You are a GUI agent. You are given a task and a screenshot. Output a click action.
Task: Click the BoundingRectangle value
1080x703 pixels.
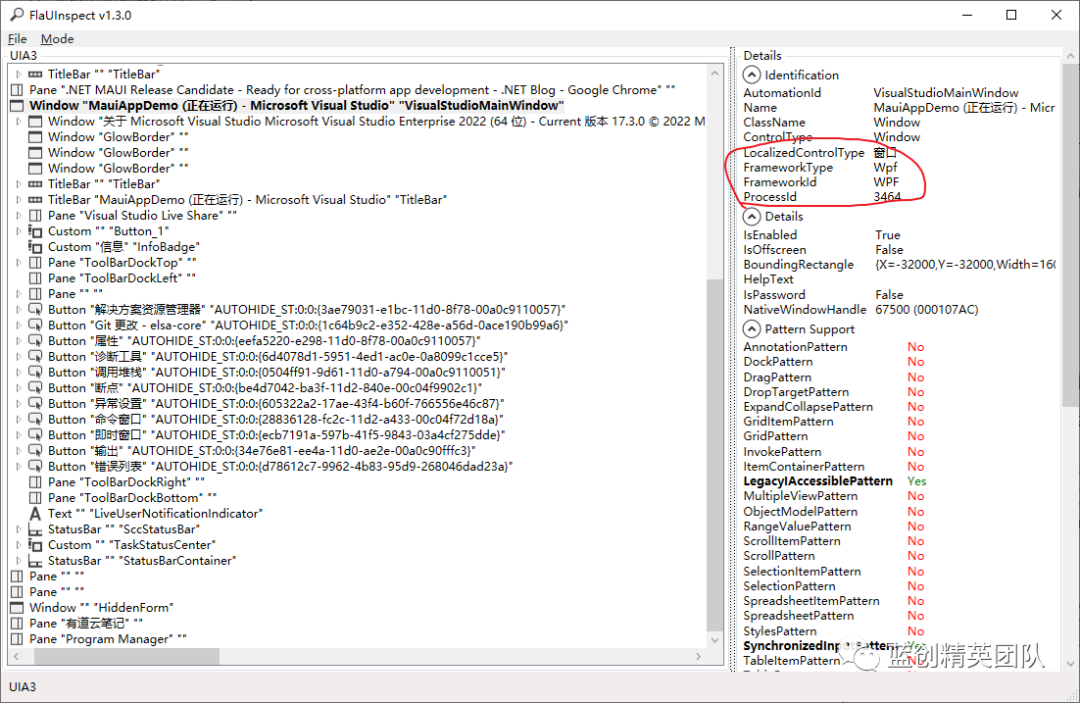click(x=965, y=264)
